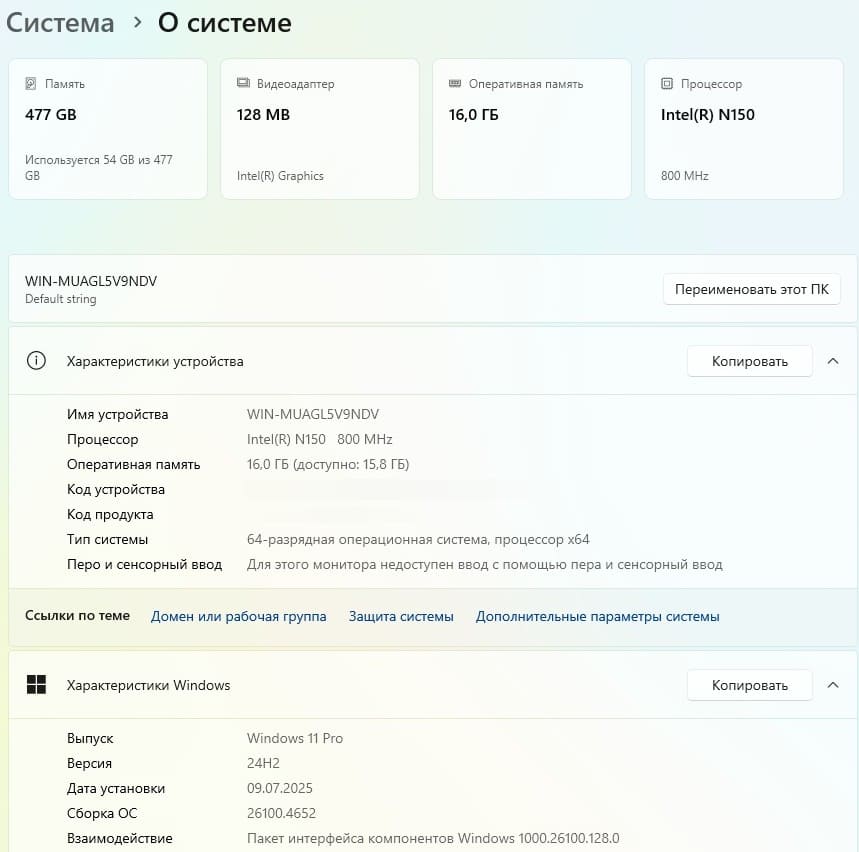Click the Ссылки по теме label
The image size is (859, 852).
pos(77,615)
